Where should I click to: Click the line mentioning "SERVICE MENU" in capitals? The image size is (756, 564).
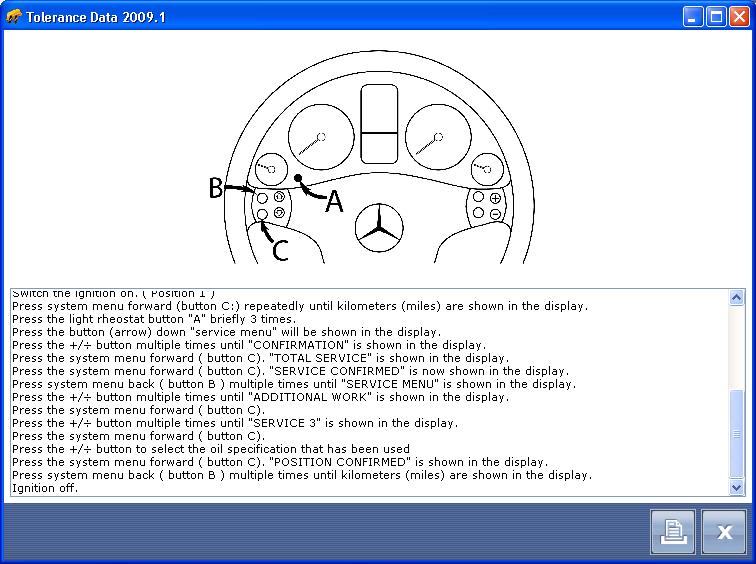tap(294, 384)
